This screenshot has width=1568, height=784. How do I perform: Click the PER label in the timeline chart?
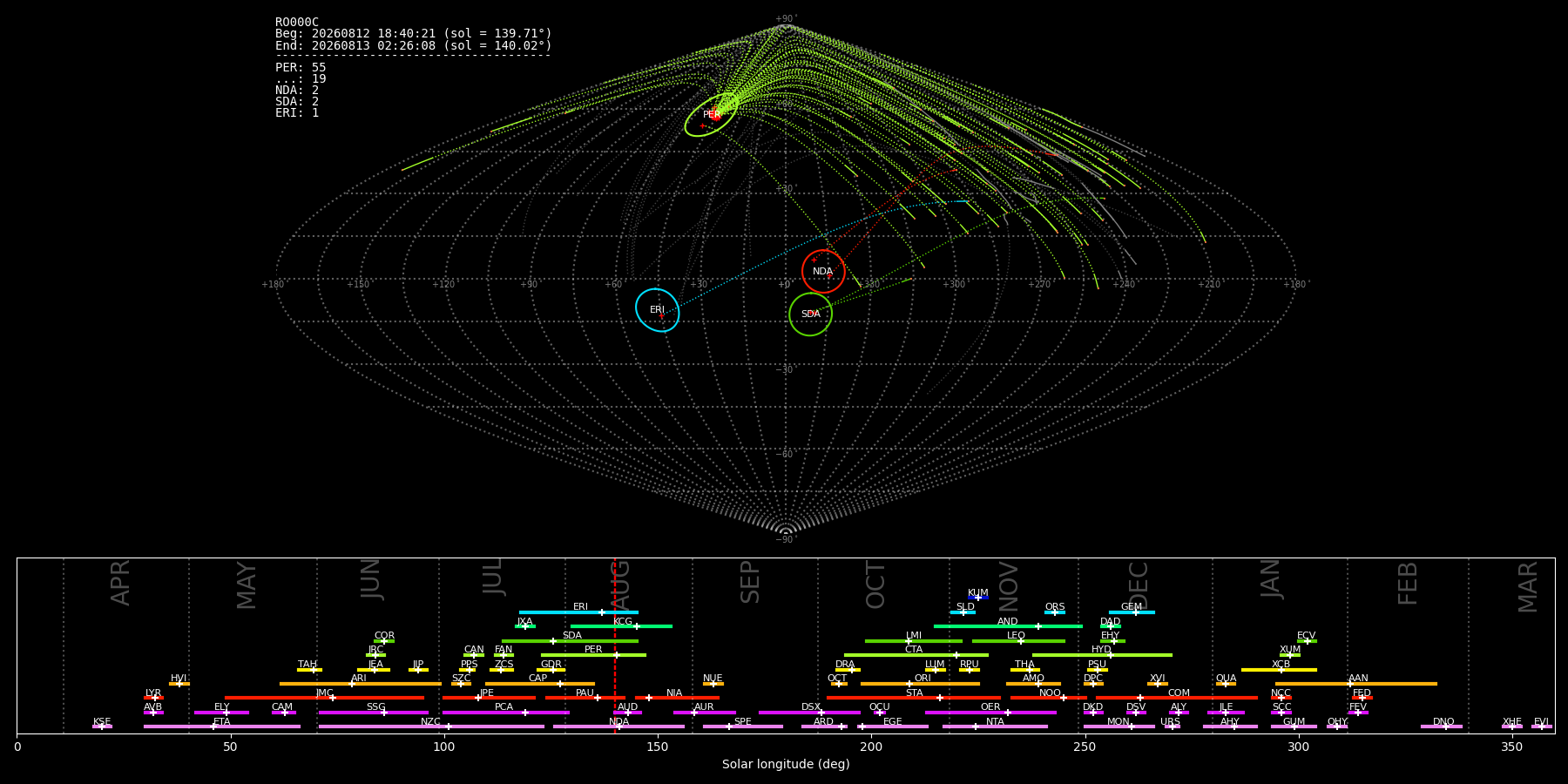(x=593, y=650)
